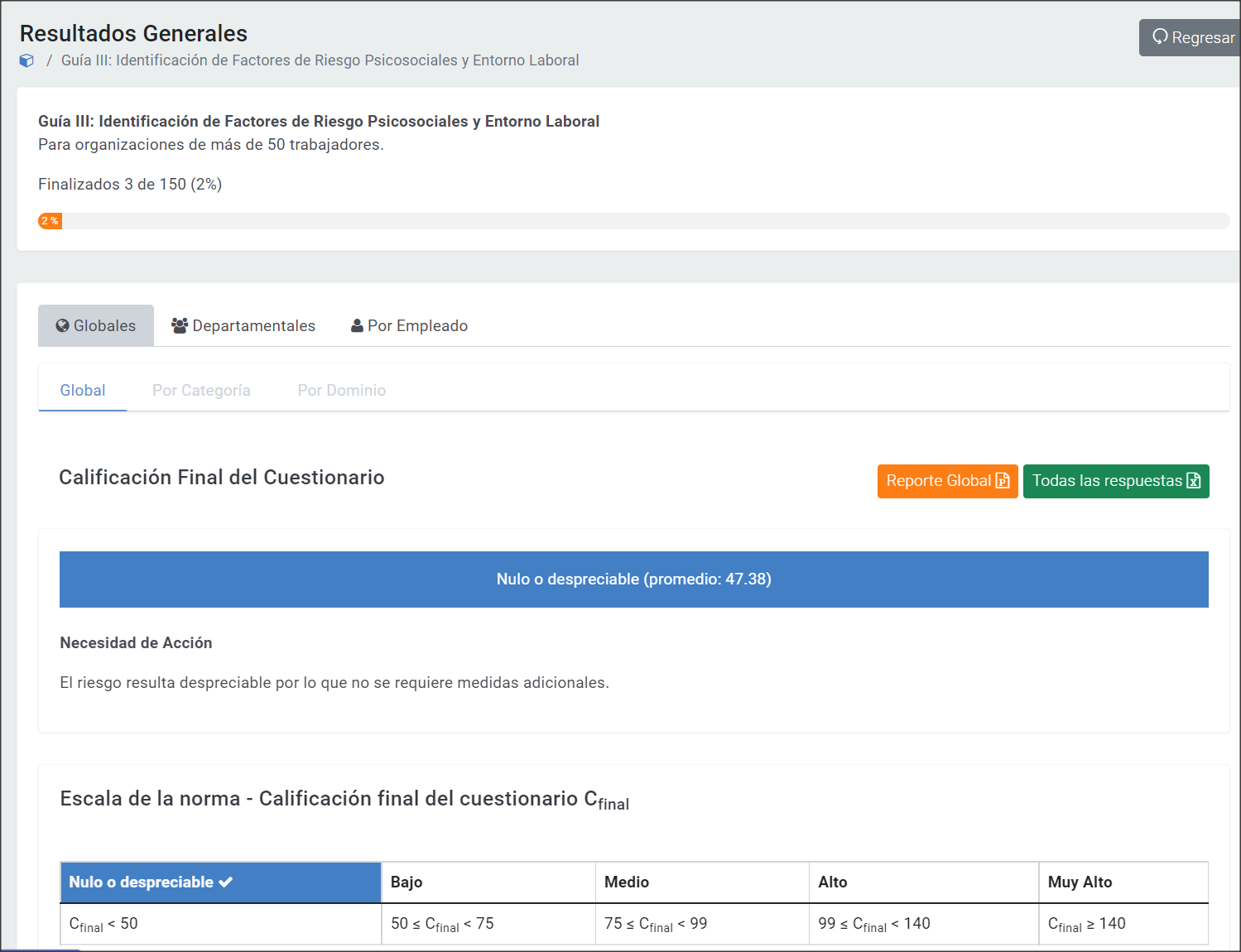Click the Muy Alto scale header
Screen dimensions: 1241x952
pos(1123,882)
